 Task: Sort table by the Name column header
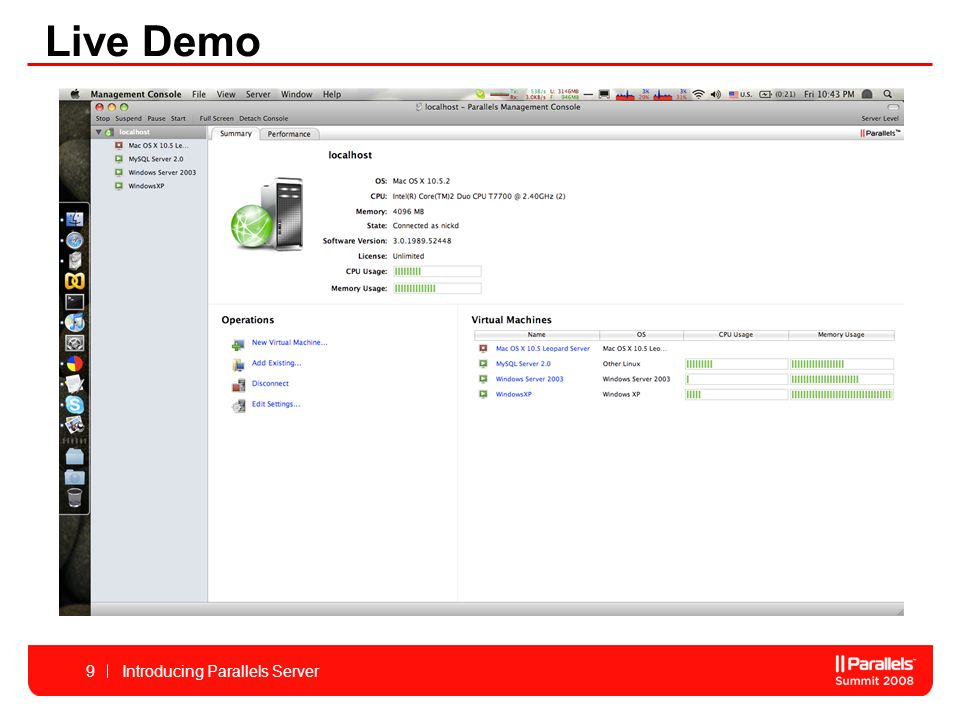[537, 335]
